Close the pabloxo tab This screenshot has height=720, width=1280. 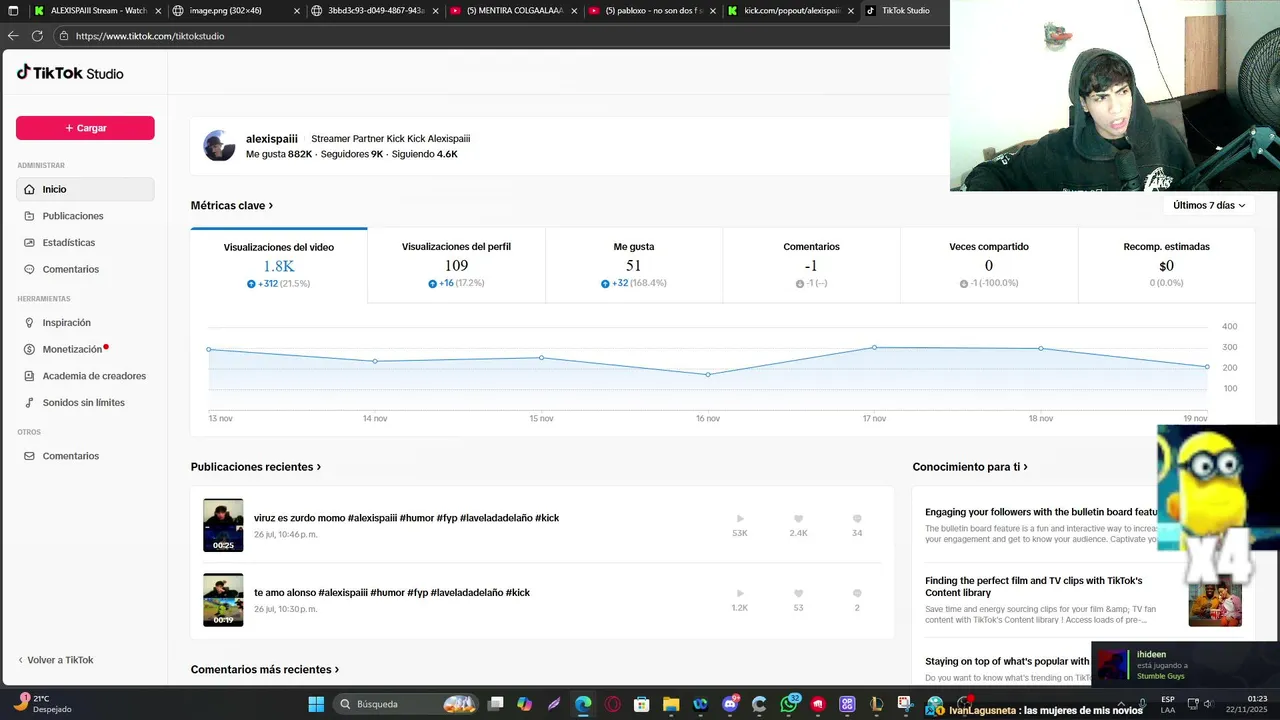[713, 11]
